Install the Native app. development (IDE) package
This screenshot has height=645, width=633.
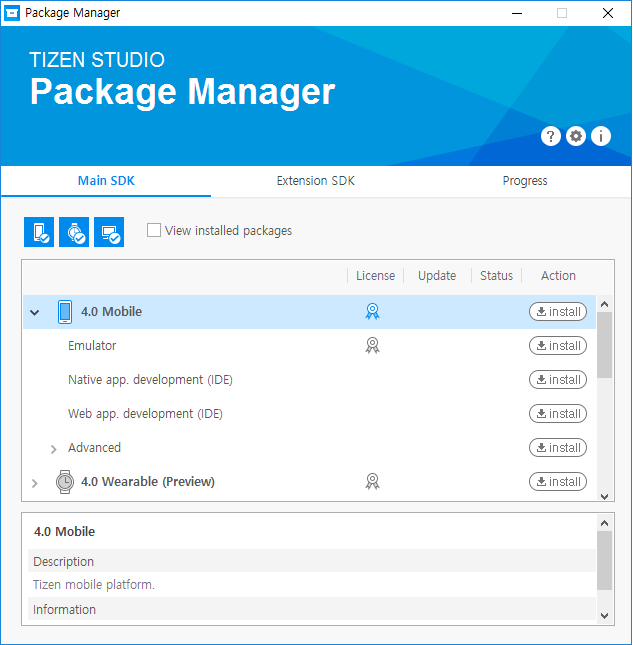(x=558, y=379)
